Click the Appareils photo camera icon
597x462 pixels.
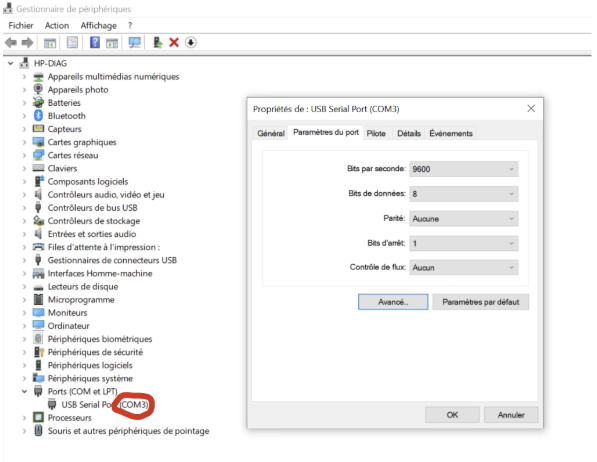coord(38,89)
